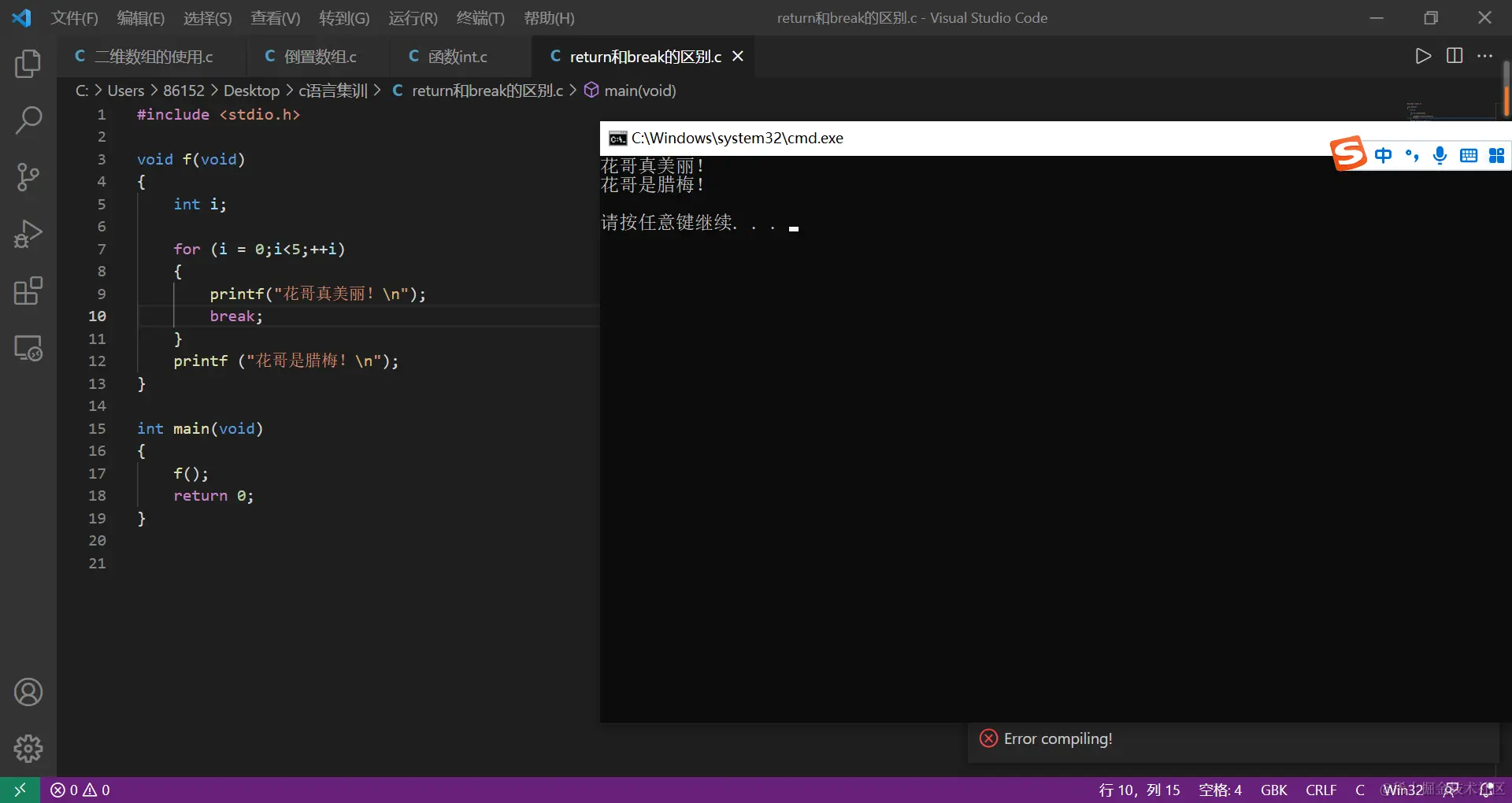Open the Remote Explorer view
Screen dimensions: 1512x803
point(28,347)
